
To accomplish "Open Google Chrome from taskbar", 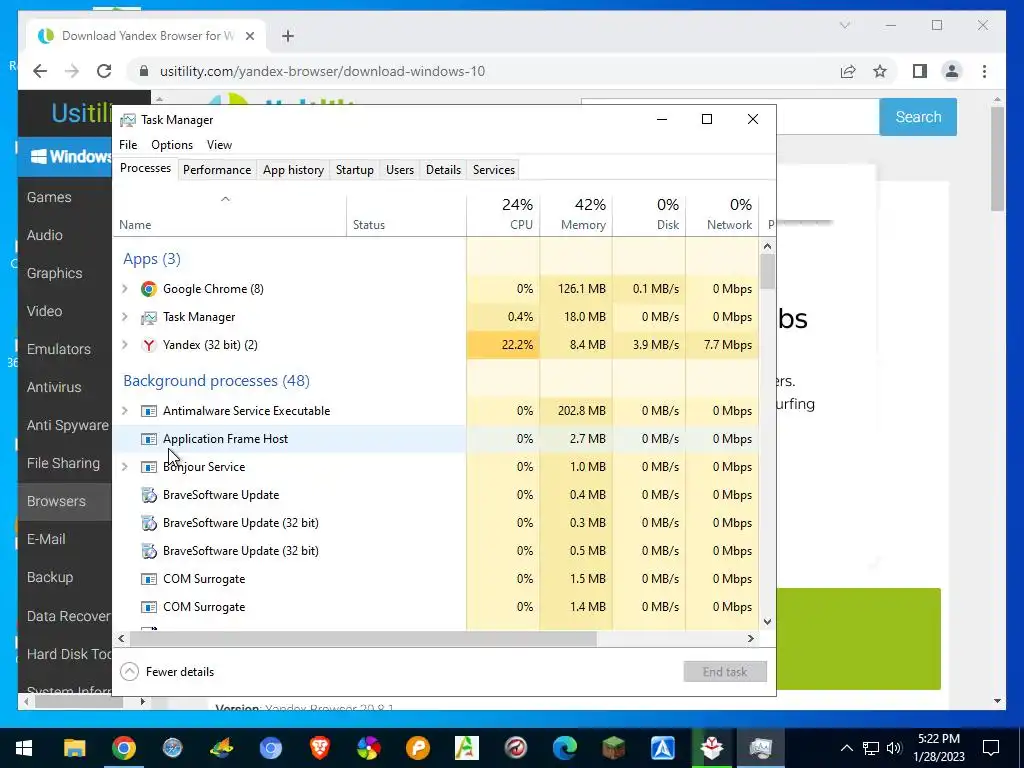I will (123, 748).
